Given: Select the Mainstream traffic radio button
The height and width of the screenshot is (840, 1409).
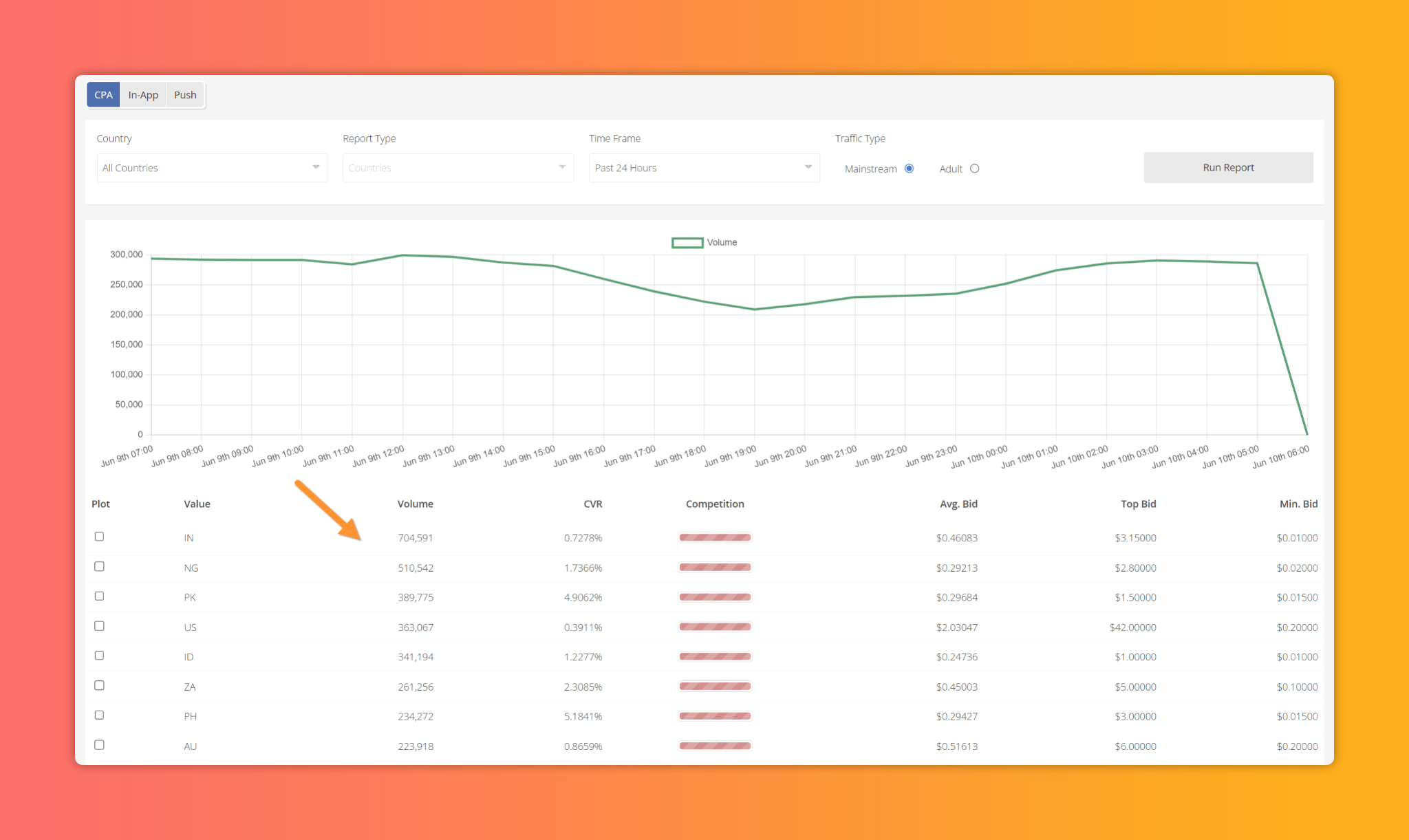Looking at the screenshot, I should tap(909, 169).
